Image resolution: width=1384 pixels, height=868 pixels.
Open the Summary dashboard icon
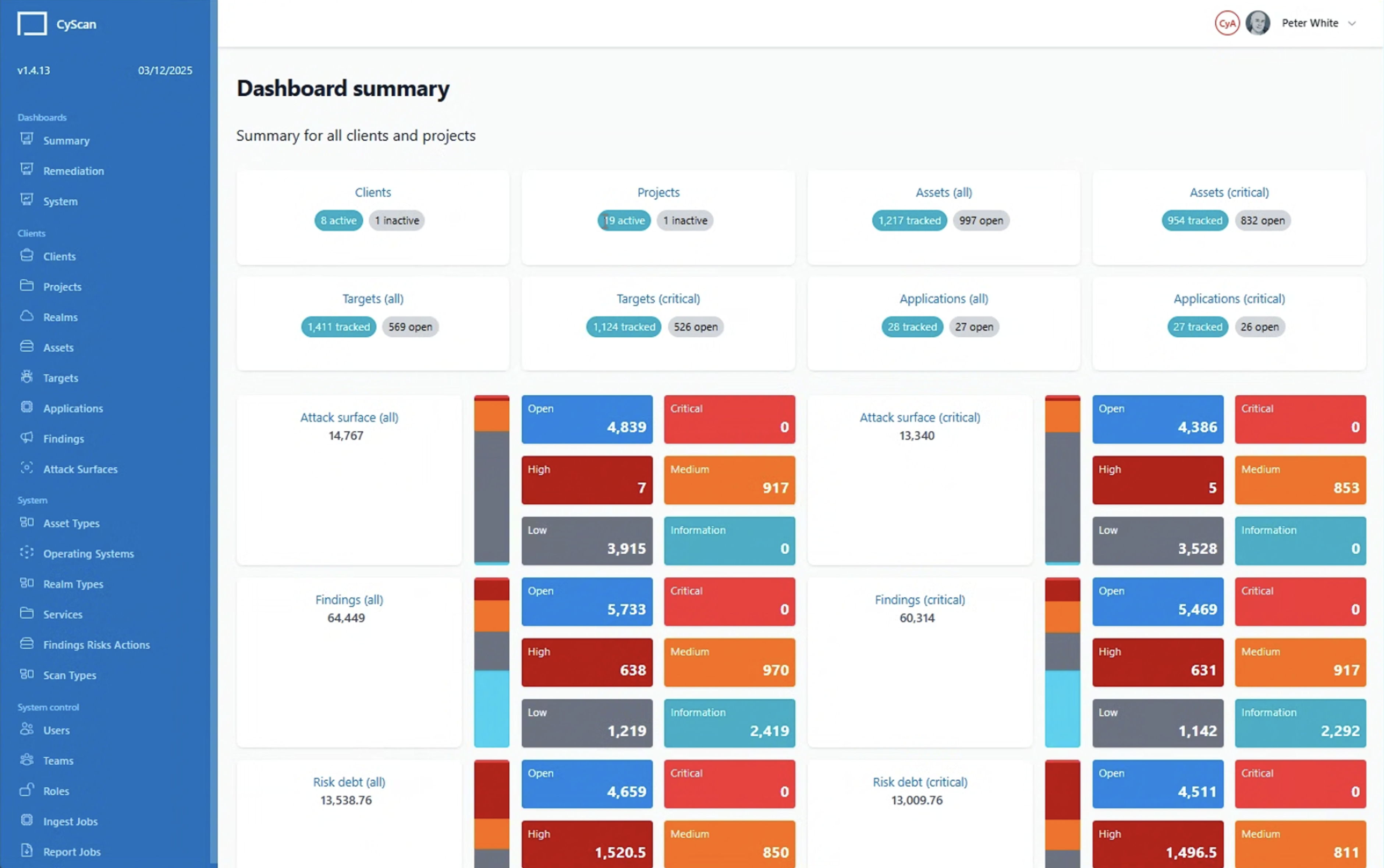[x=26, y=139]
